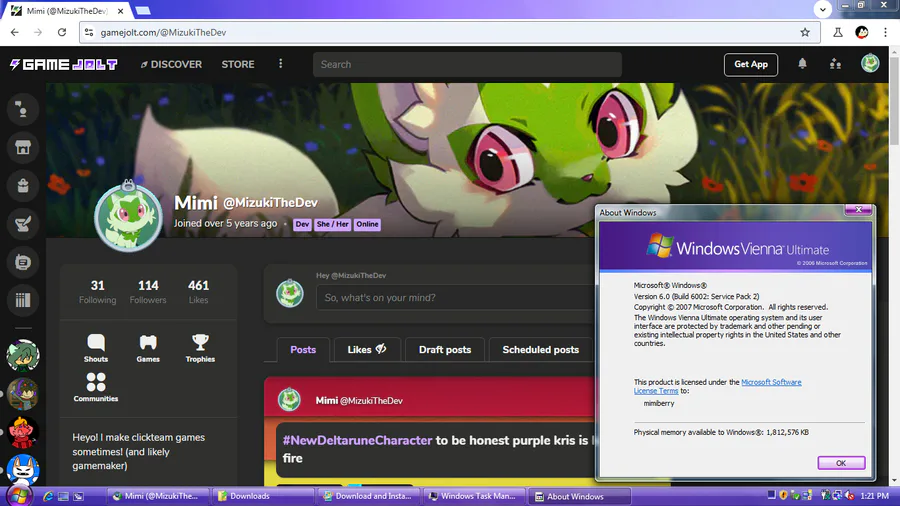Viewport: 900px width, 506px height.
Task: Select the Draft posts tab
Action: coord(445,349)
